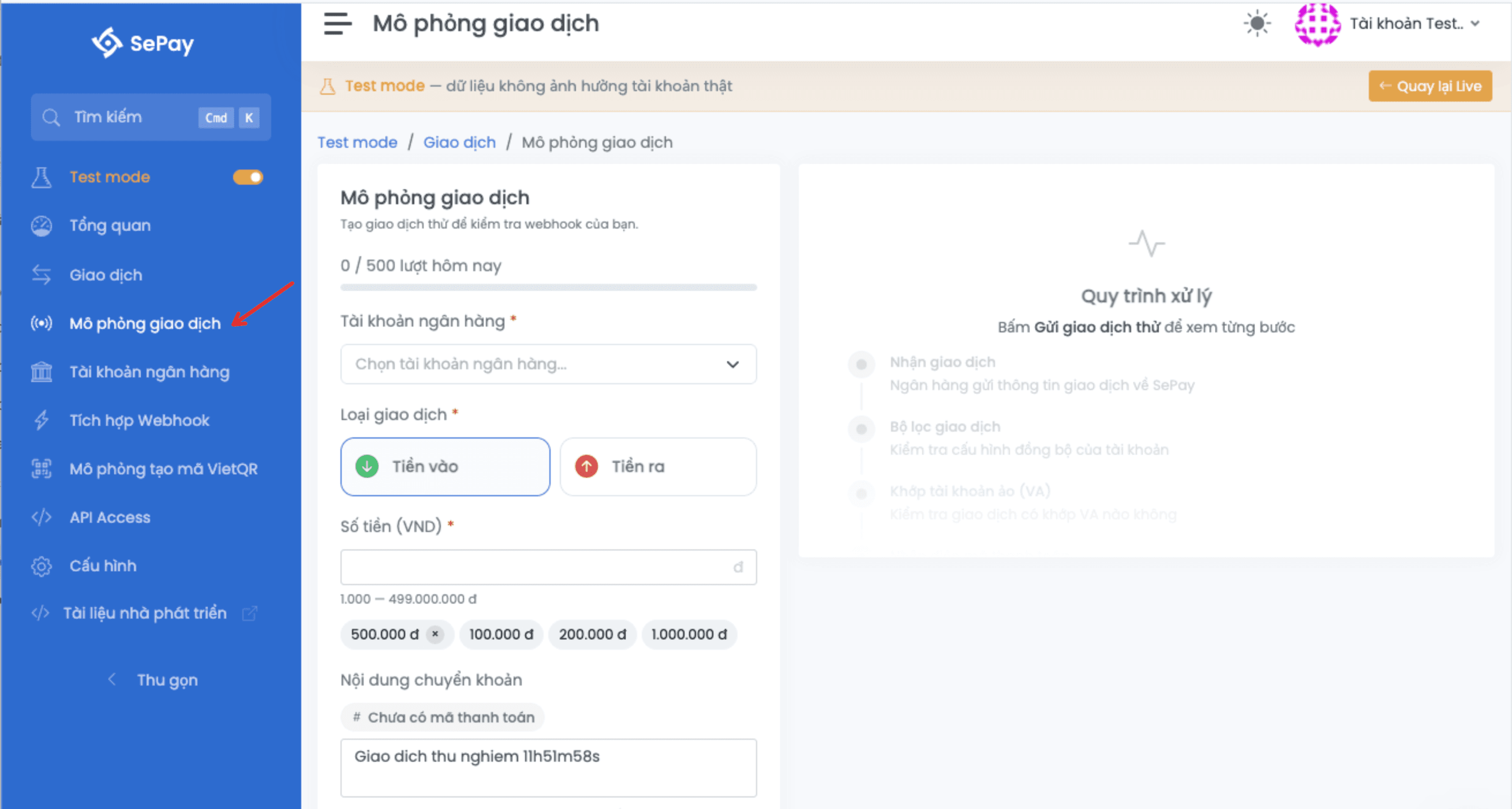
Task: Click the Bộ lọc giao dịch step dot
Action: (862, 430)
